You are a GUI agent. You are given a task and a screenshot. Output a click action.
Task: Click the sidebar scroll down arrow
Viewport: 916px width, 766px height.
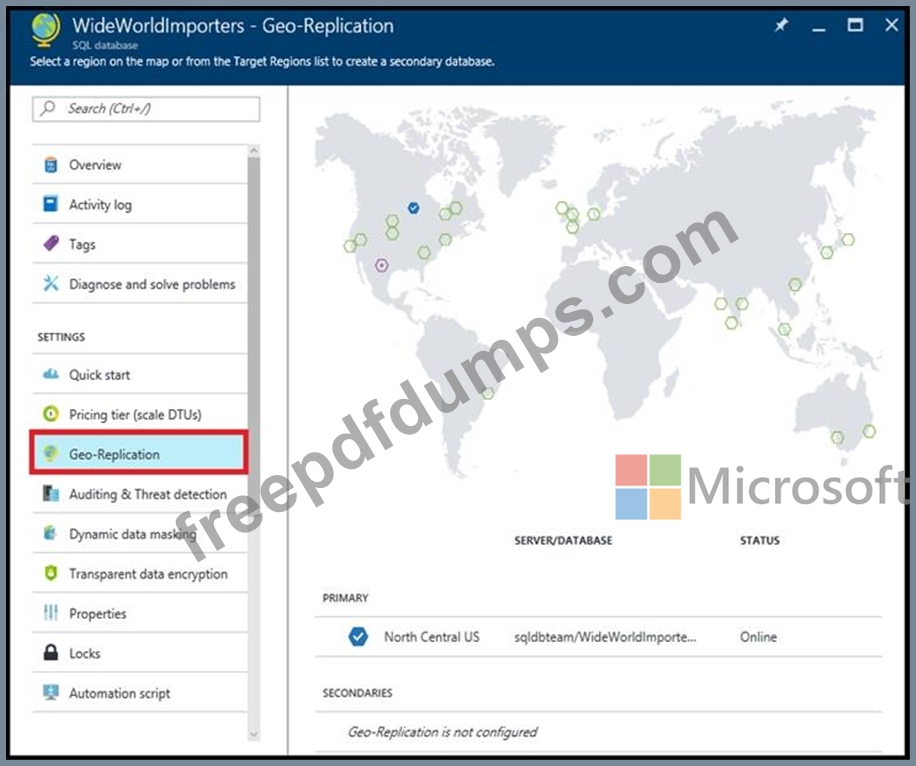(x=254, y=734)
